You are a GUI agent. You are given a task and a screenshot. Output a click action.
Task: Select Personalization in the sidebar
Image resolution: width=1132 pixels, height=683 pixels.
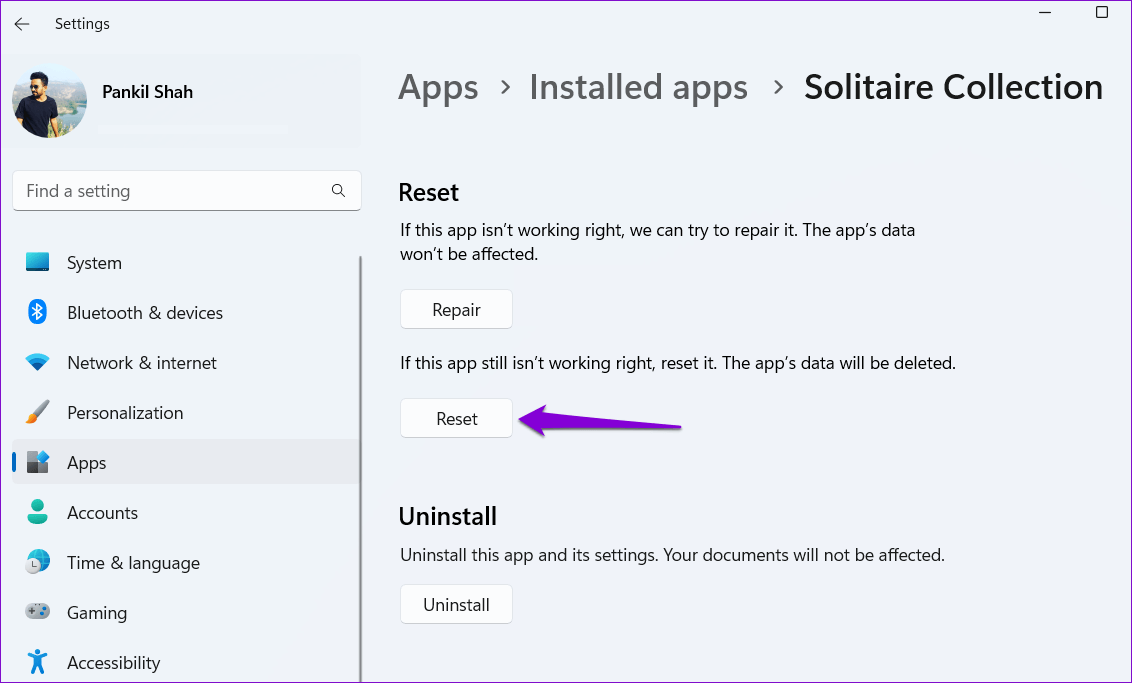pos(186,412)
